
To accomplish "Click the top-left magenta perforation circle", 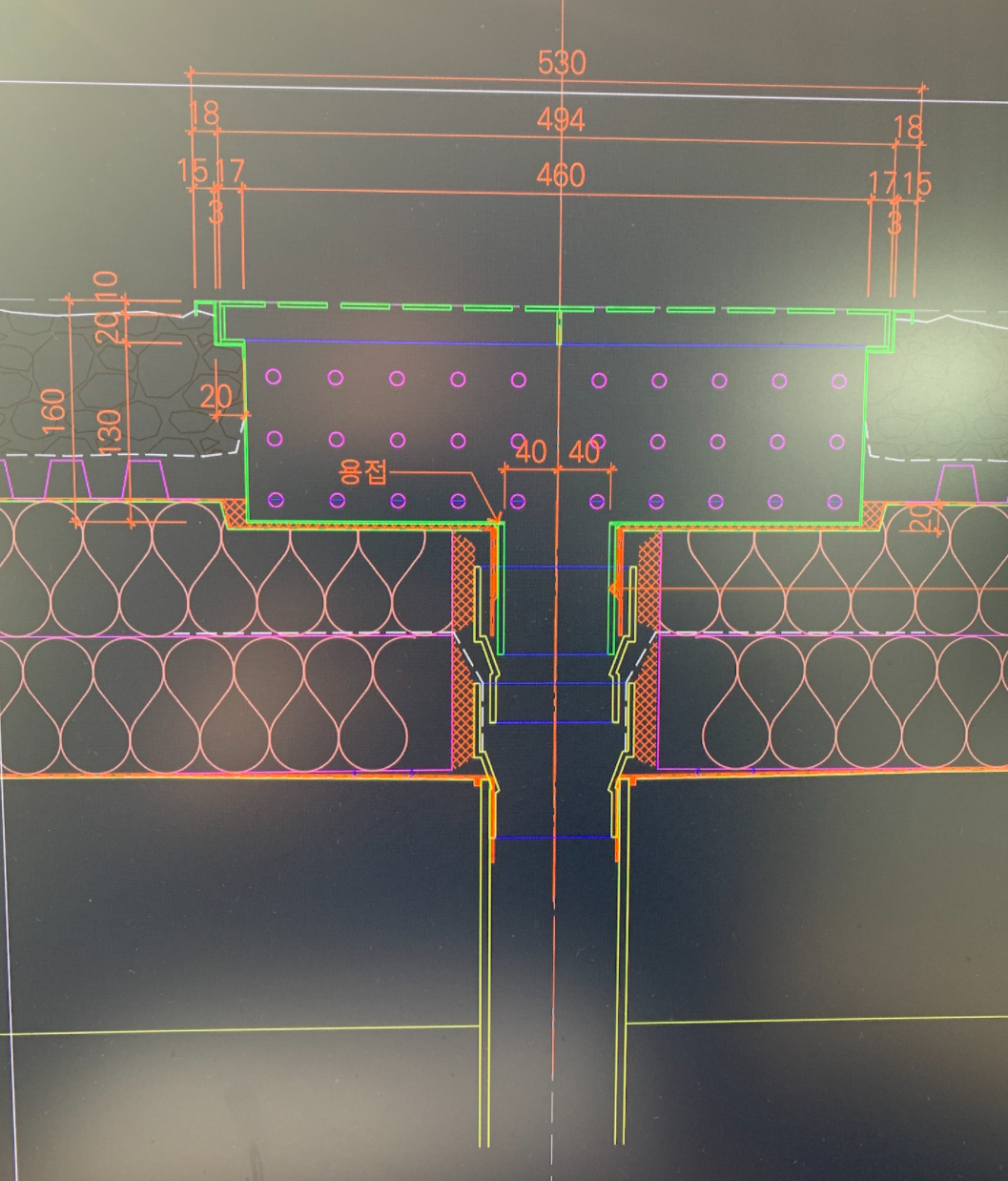I will coord(274,377).
